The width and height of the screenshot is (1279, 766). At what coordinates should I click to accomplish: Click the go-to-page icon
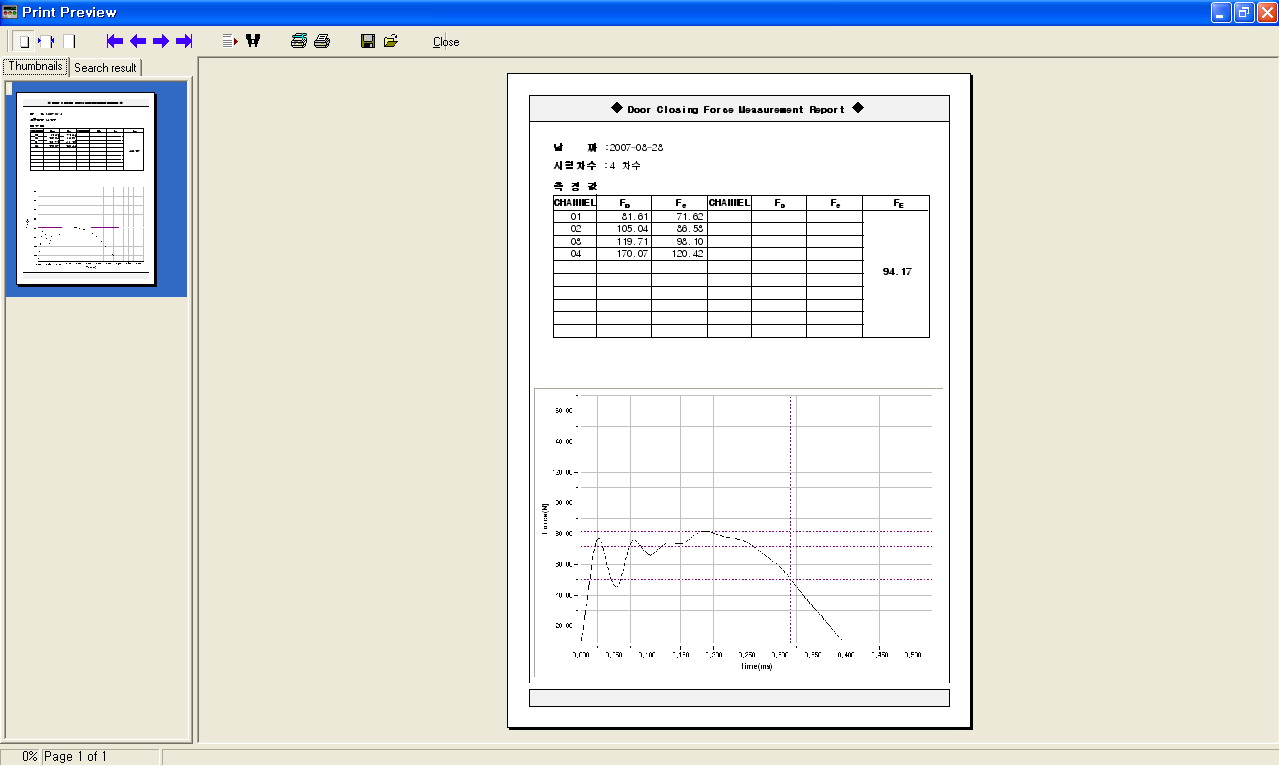coord(229,41)
